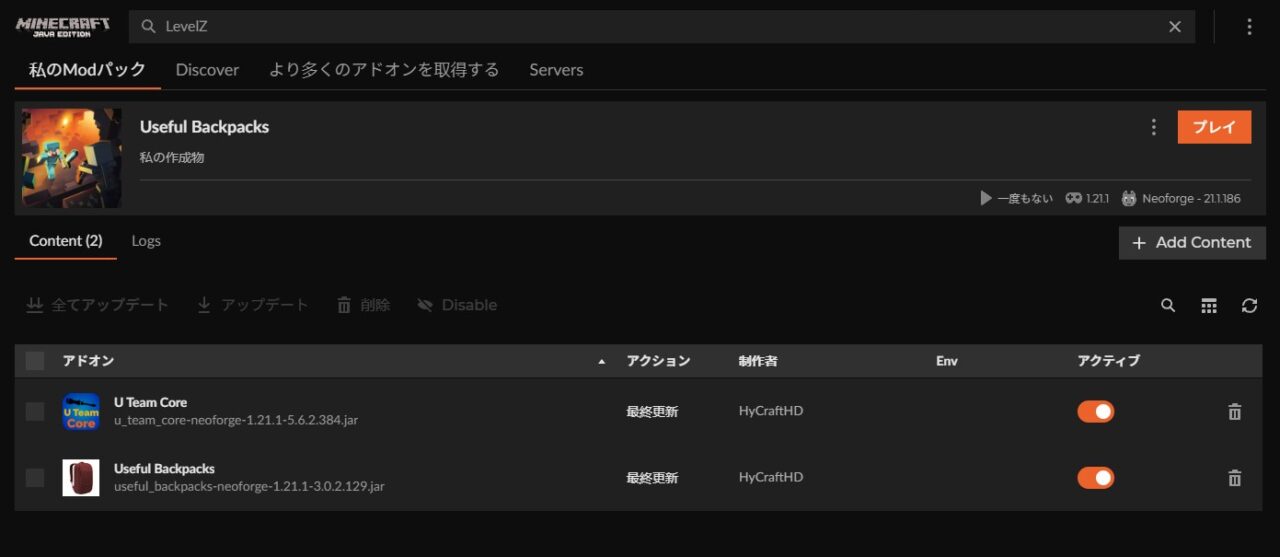This screenshot has width=1280, height=557.
Task: Tick the select-all checkbox in header
Action: [x=35, y=361]
